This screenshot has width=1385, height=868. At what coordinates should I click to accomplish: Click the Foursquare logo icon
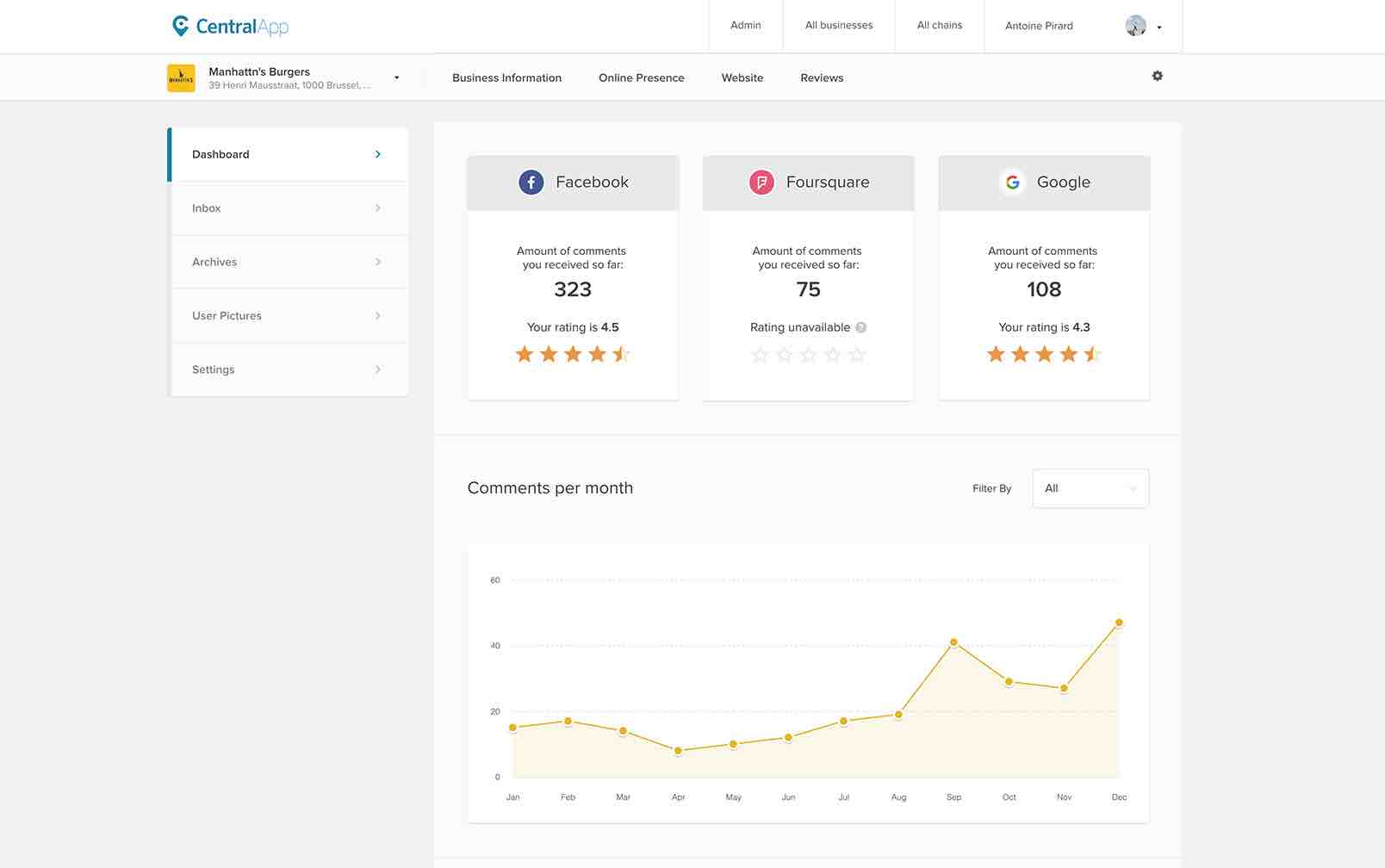tap(761, 183)
